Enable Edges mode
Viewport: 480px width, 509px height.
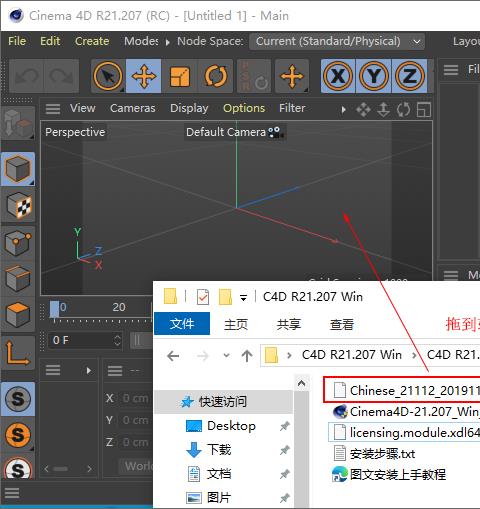(x=18, y=278)
